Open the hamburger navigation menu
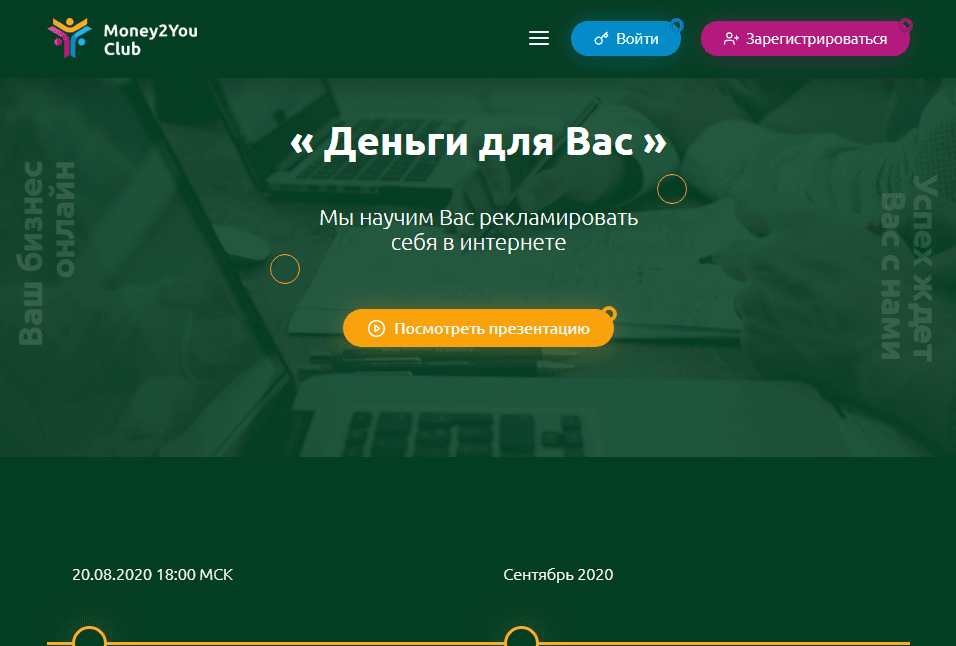 tap(538, 38)
